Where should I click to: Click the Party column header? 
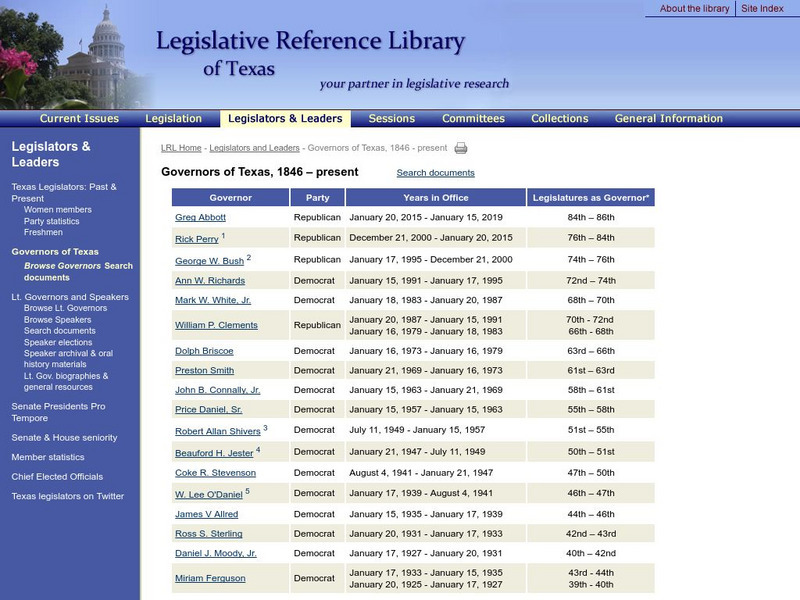coord(317,197)
